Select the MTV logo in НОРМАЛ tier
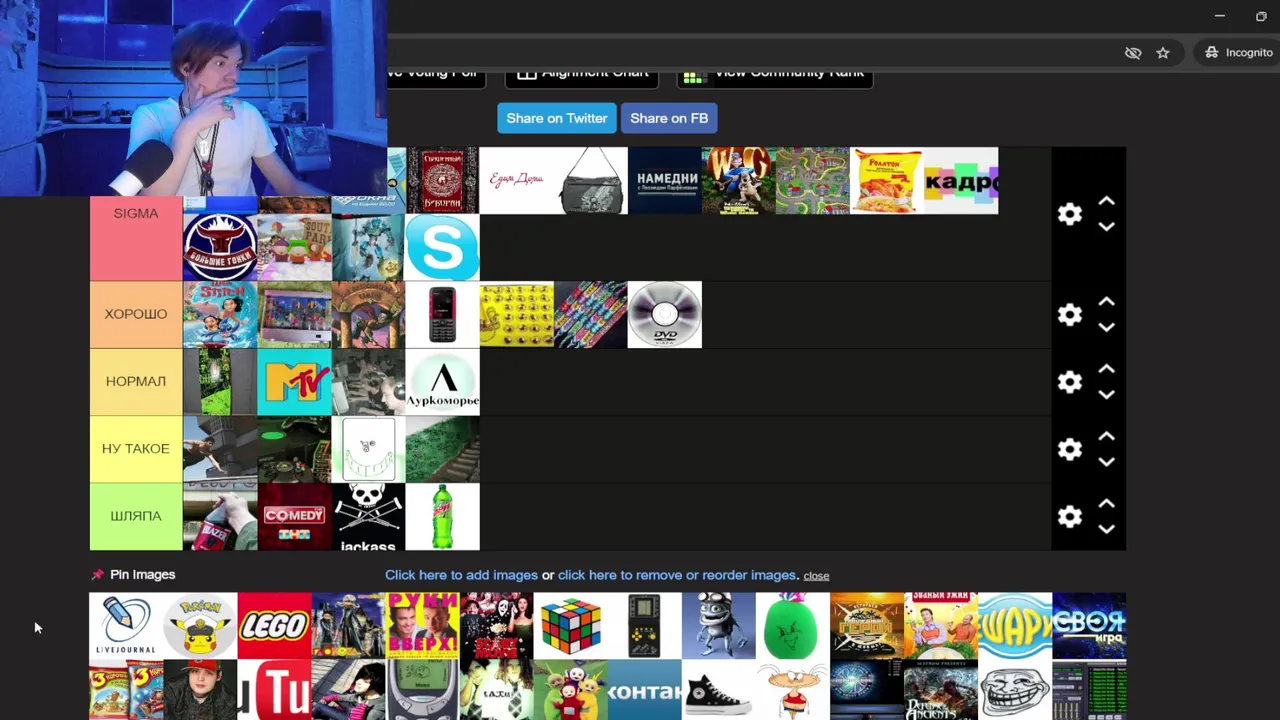The image size is (1280, 720). [294, 382]
